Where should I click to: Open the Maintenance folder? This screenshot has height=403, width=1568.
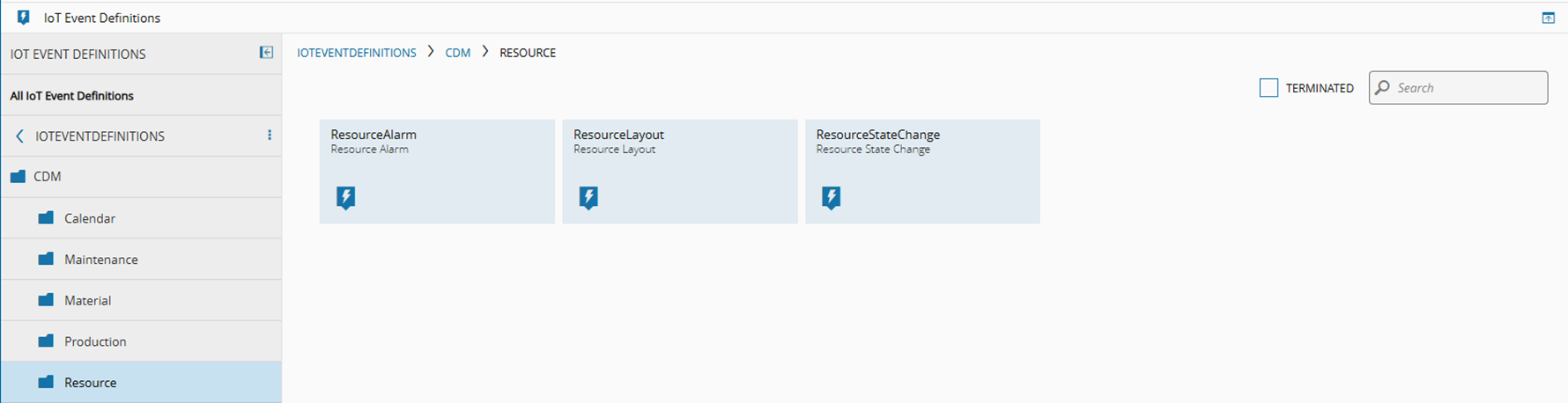(141, 260)
